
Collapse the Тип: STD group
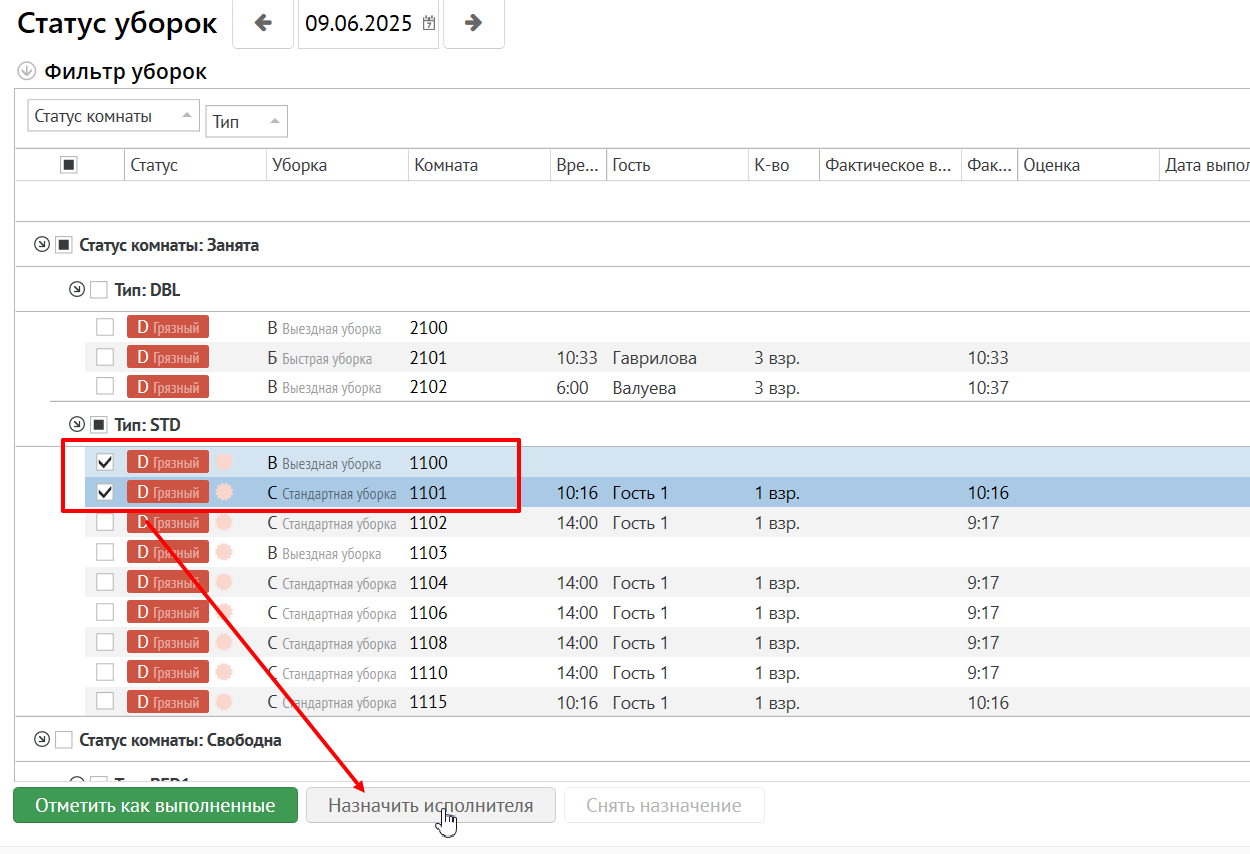(x=76, y=425)
